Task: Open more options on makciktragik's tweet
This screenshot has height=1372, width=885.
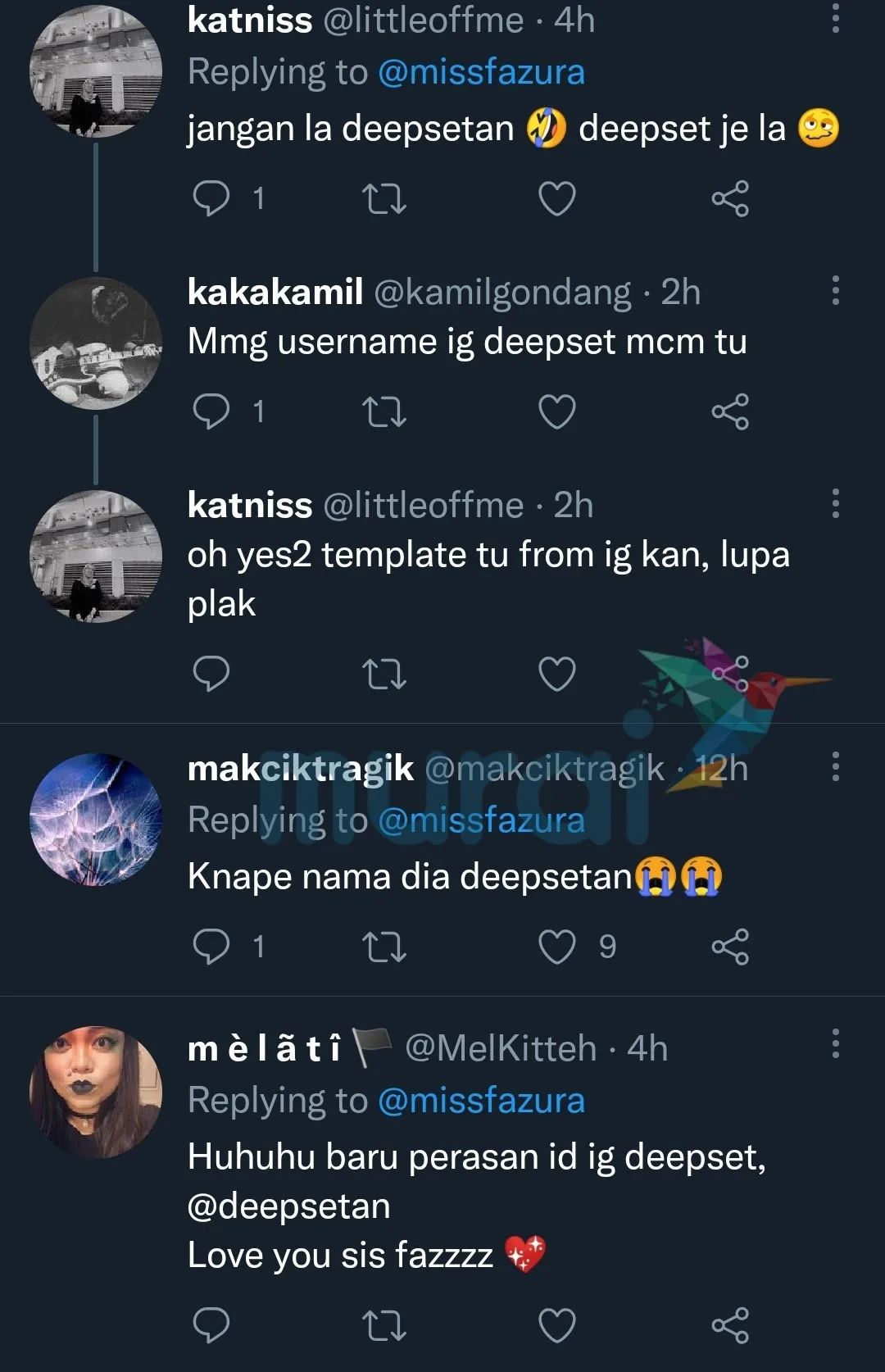Action: [x=835, y=766]
